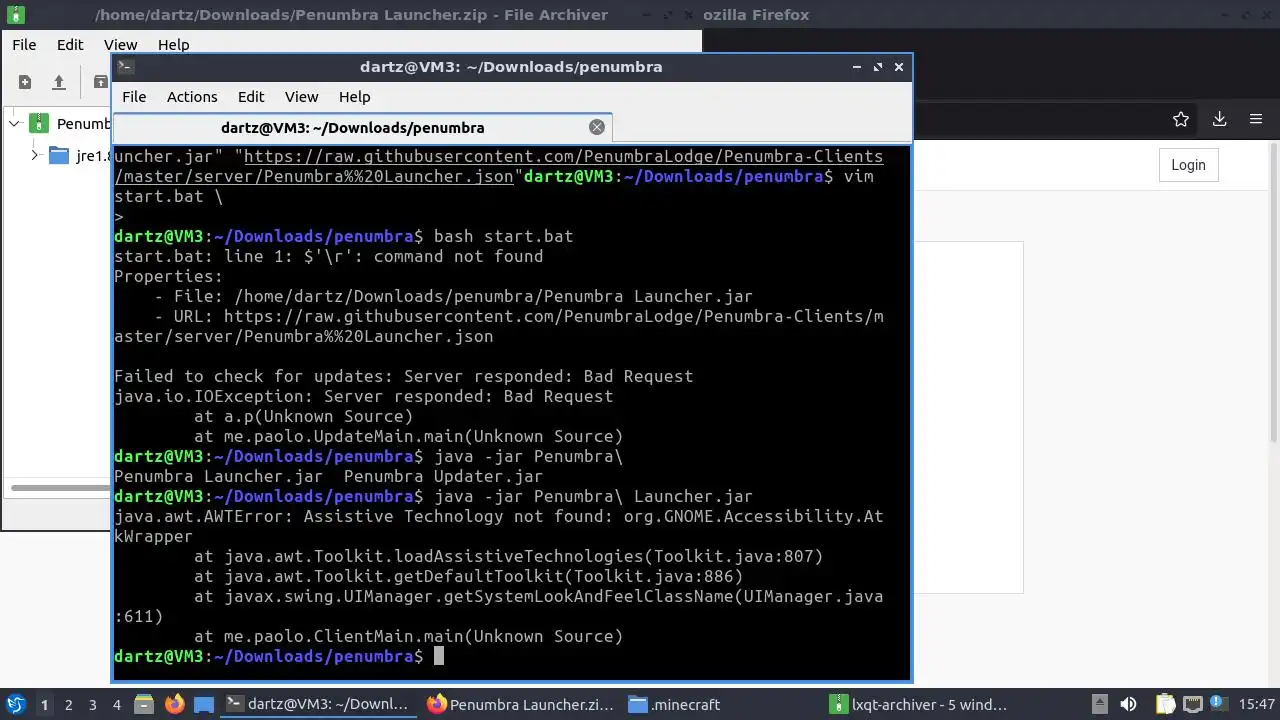Bookmark this page with the Firefox star icon

1181,119
